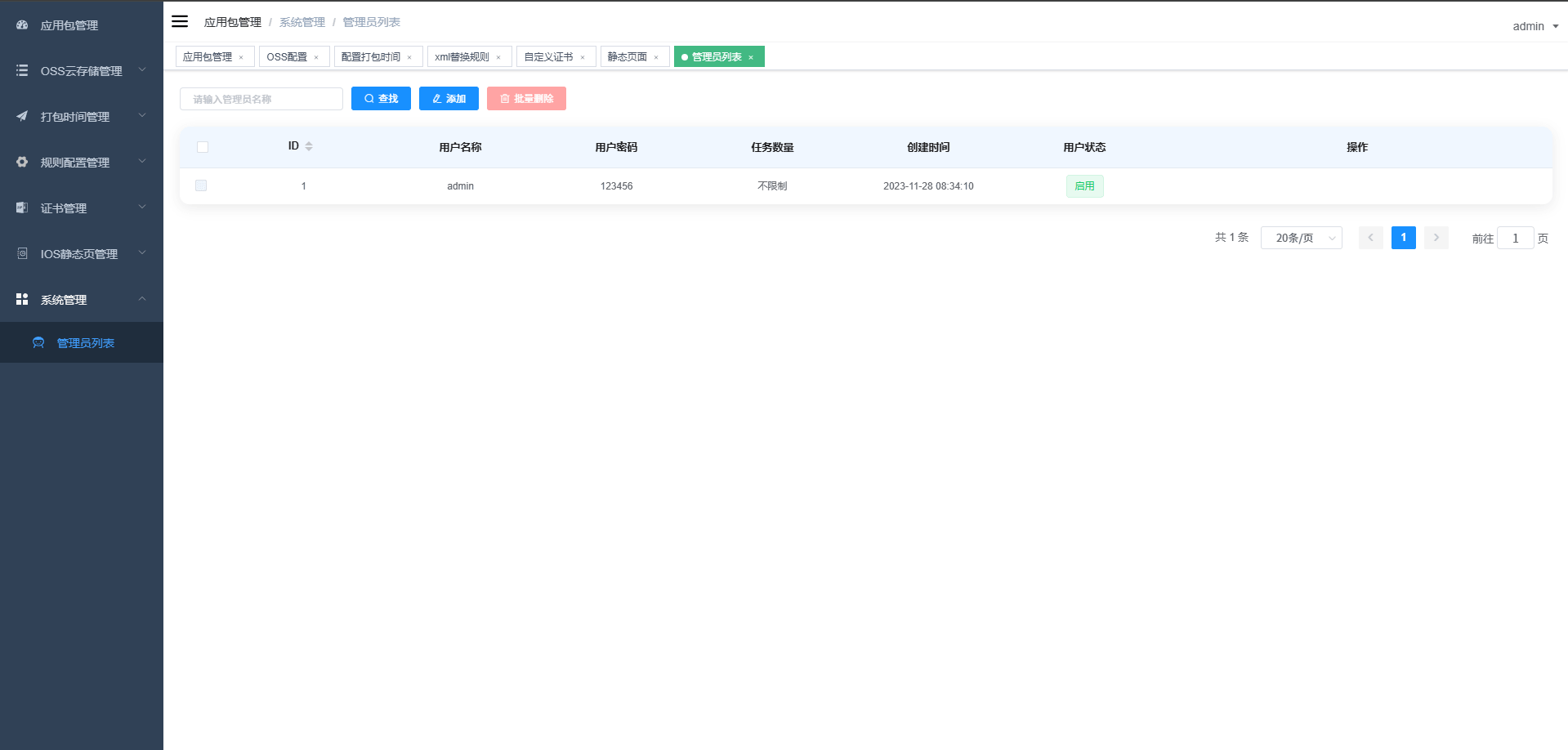Image resolution: width=1568 pixels, height=750 pixels.
Task: Click the 添加 button
Action: click(x=448, y=98)
